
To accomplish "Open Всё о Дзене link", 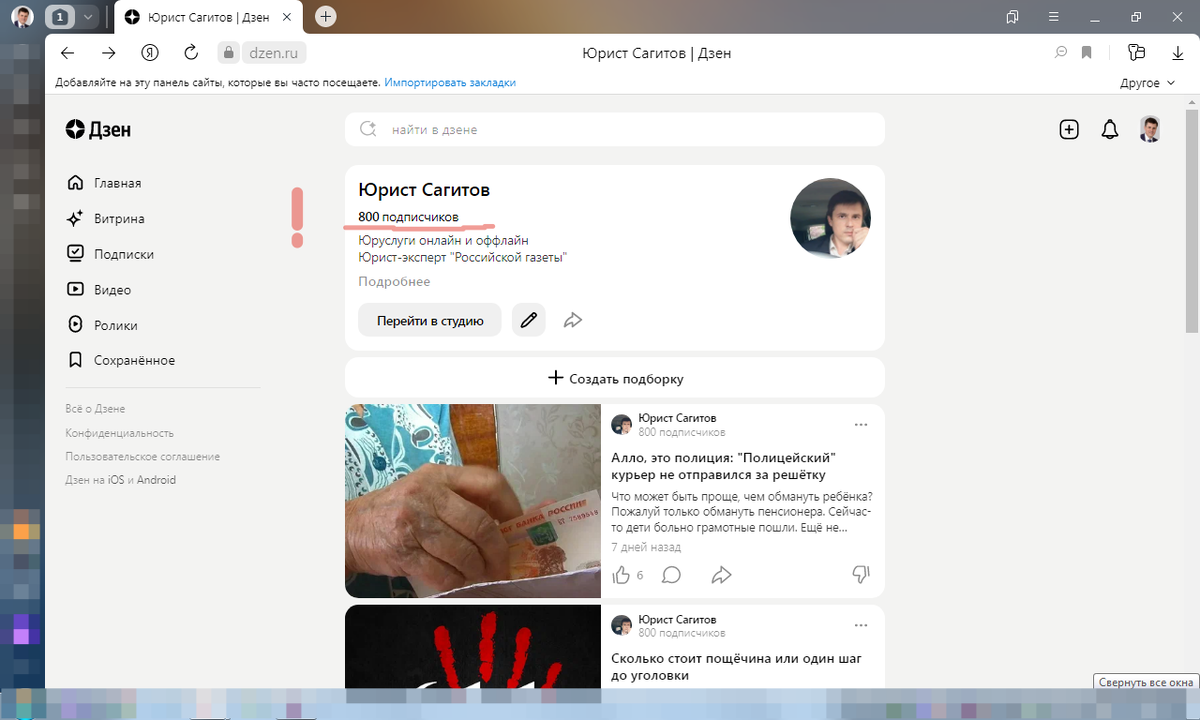I will (x=95, y=409).
